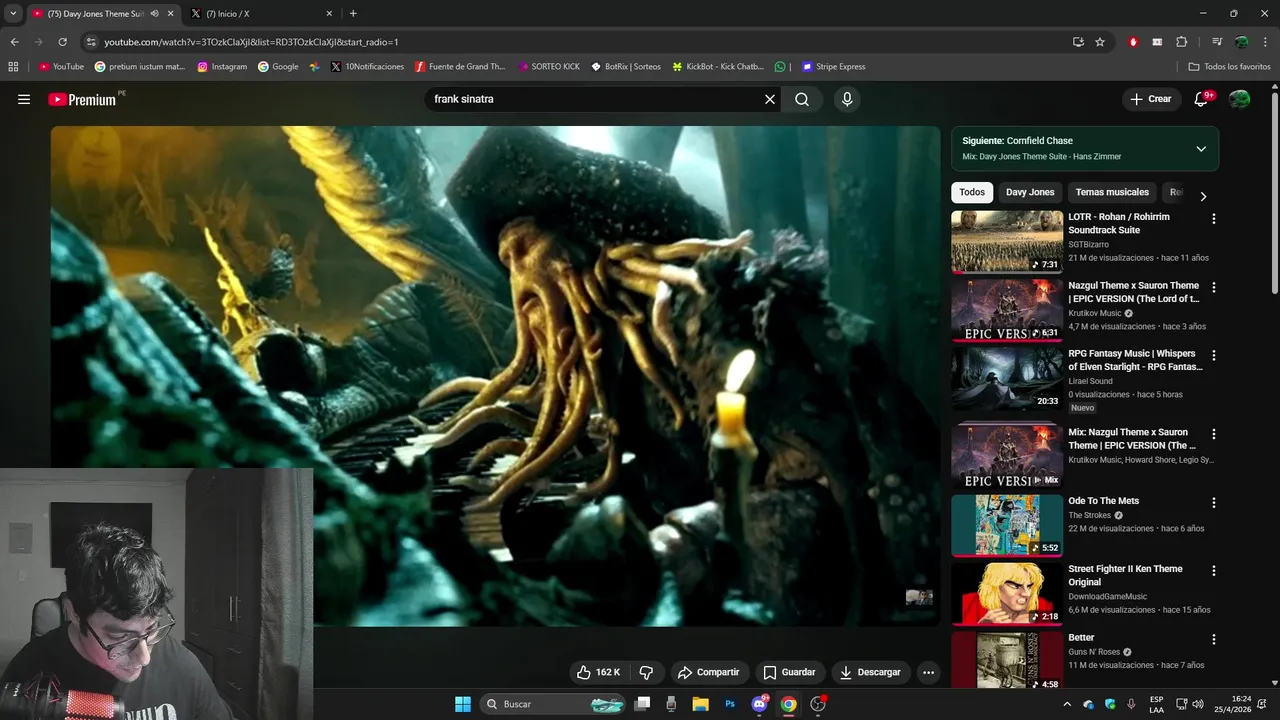Show hidden system tray icons

click(1067, 704)
